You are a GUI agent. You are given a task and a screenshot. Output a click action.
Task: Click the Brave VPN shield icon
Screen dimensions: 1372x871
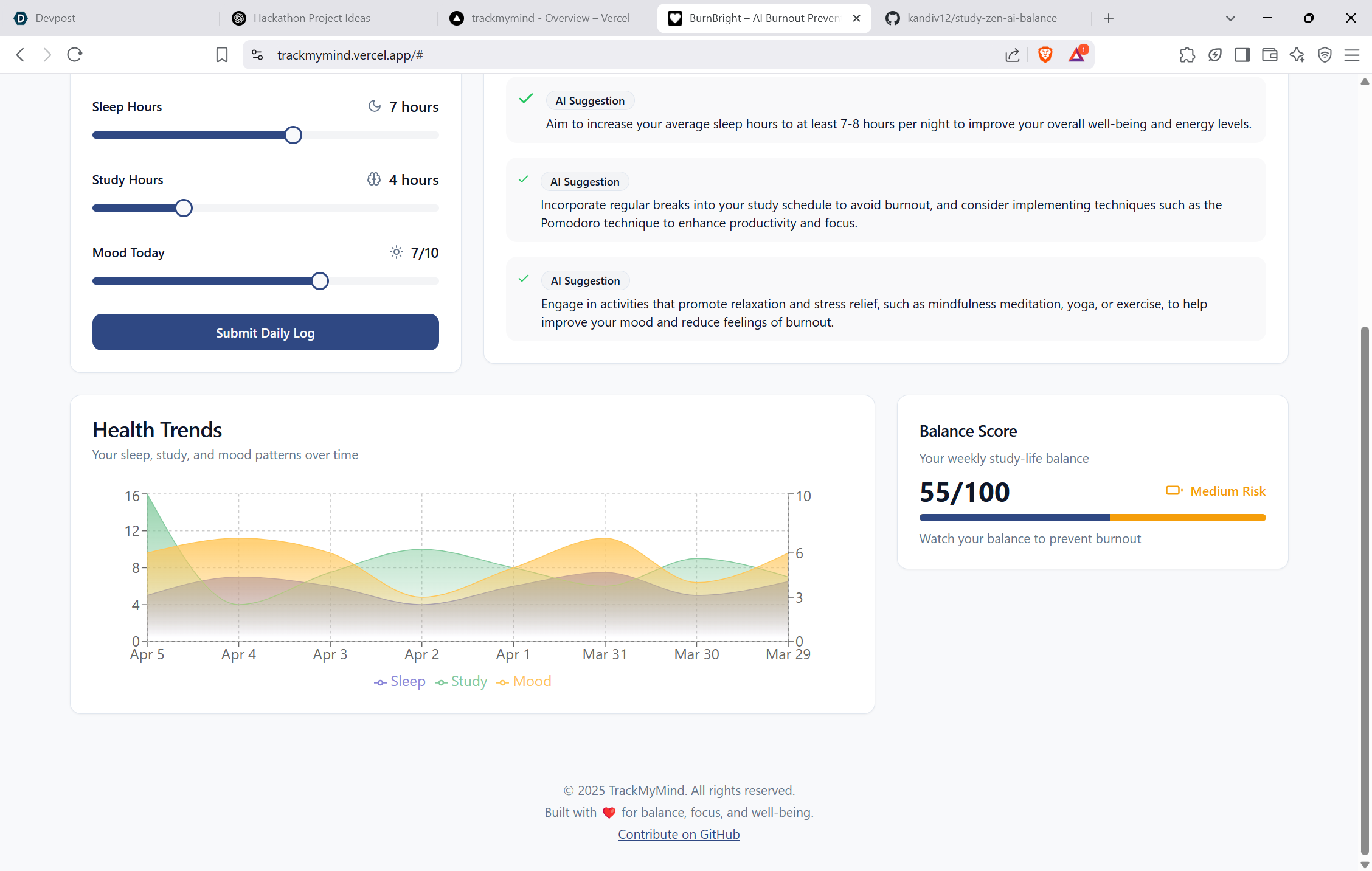tap(1325, 55)
